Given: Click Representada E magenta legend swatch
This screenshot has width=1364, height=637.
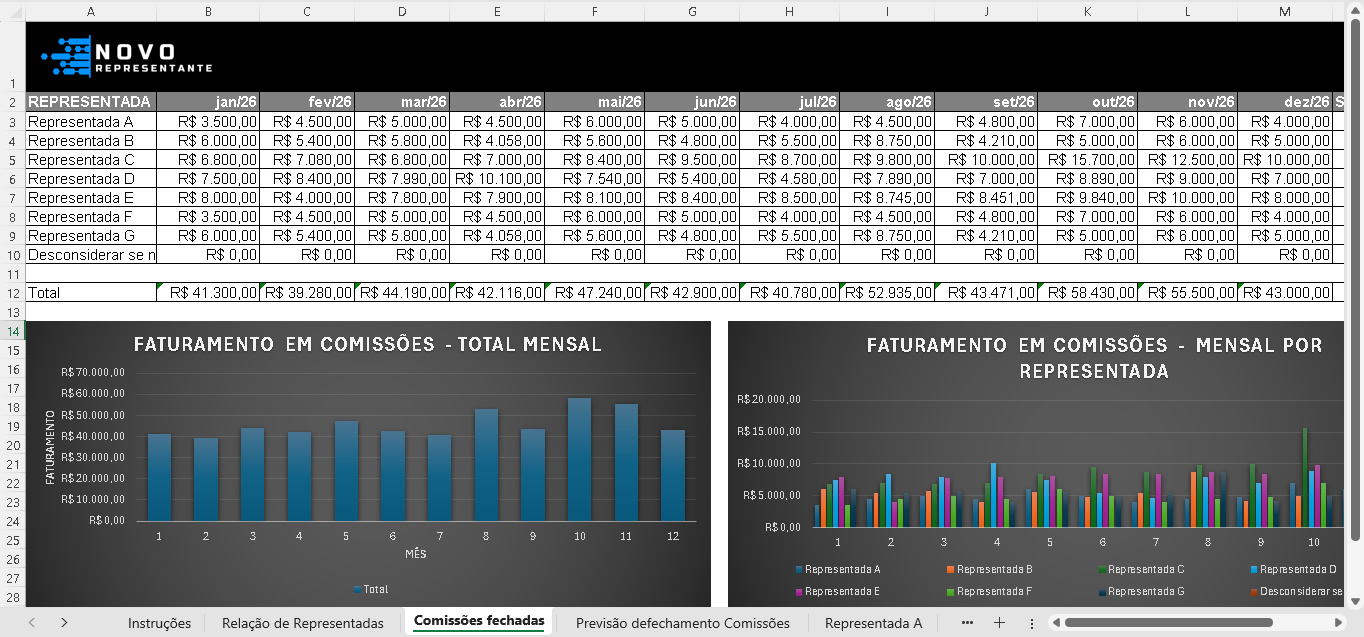Looking at the screenshot, I should [798, 592].
